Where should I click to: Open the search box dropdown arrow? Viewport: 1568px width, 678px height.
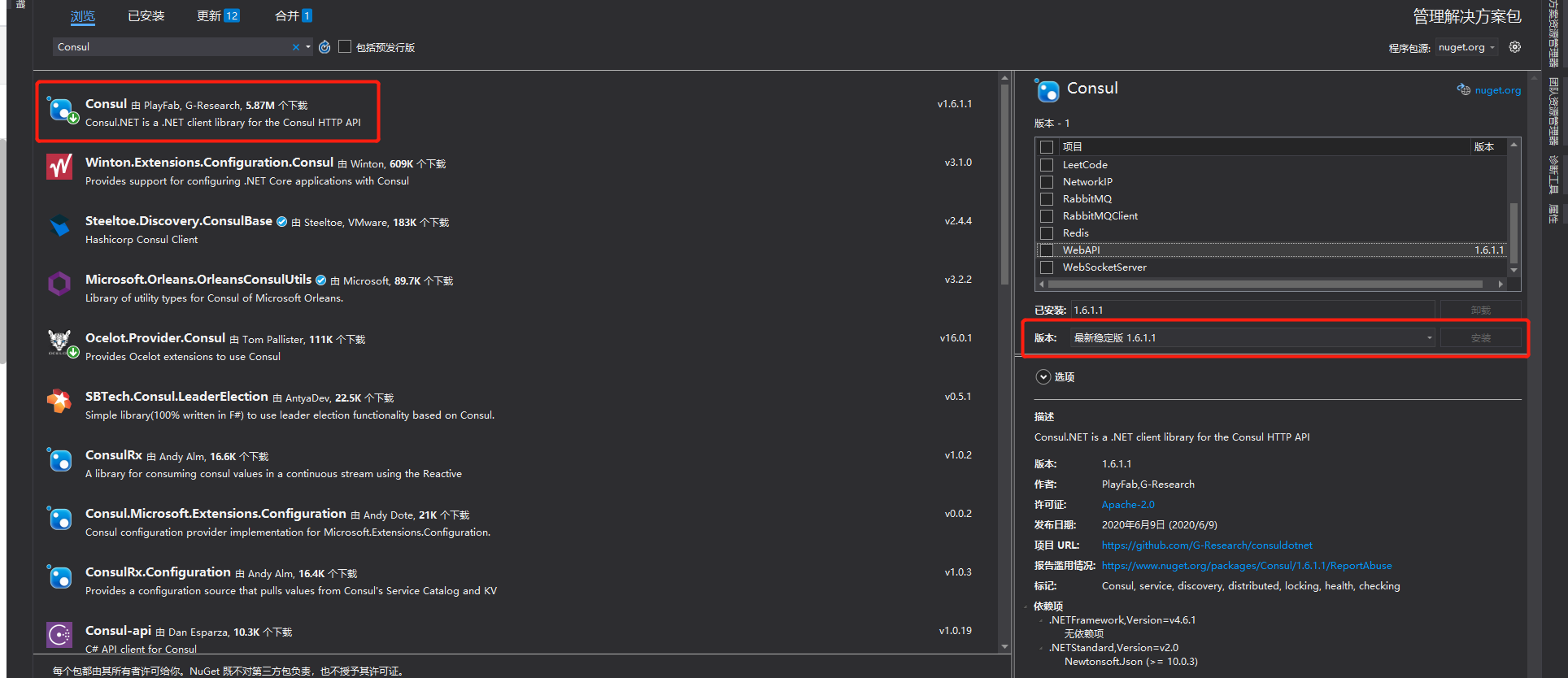pyautogui.click(x=308, y=47)
